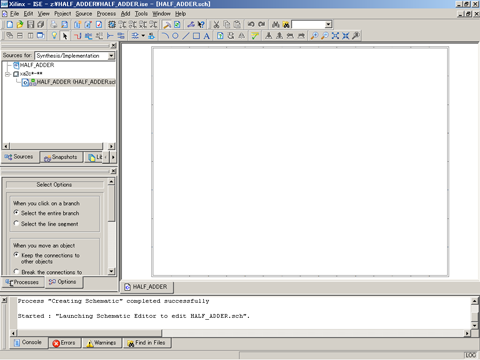
Task: Click the Undo arrow icon
Action: tap(251, 24)
